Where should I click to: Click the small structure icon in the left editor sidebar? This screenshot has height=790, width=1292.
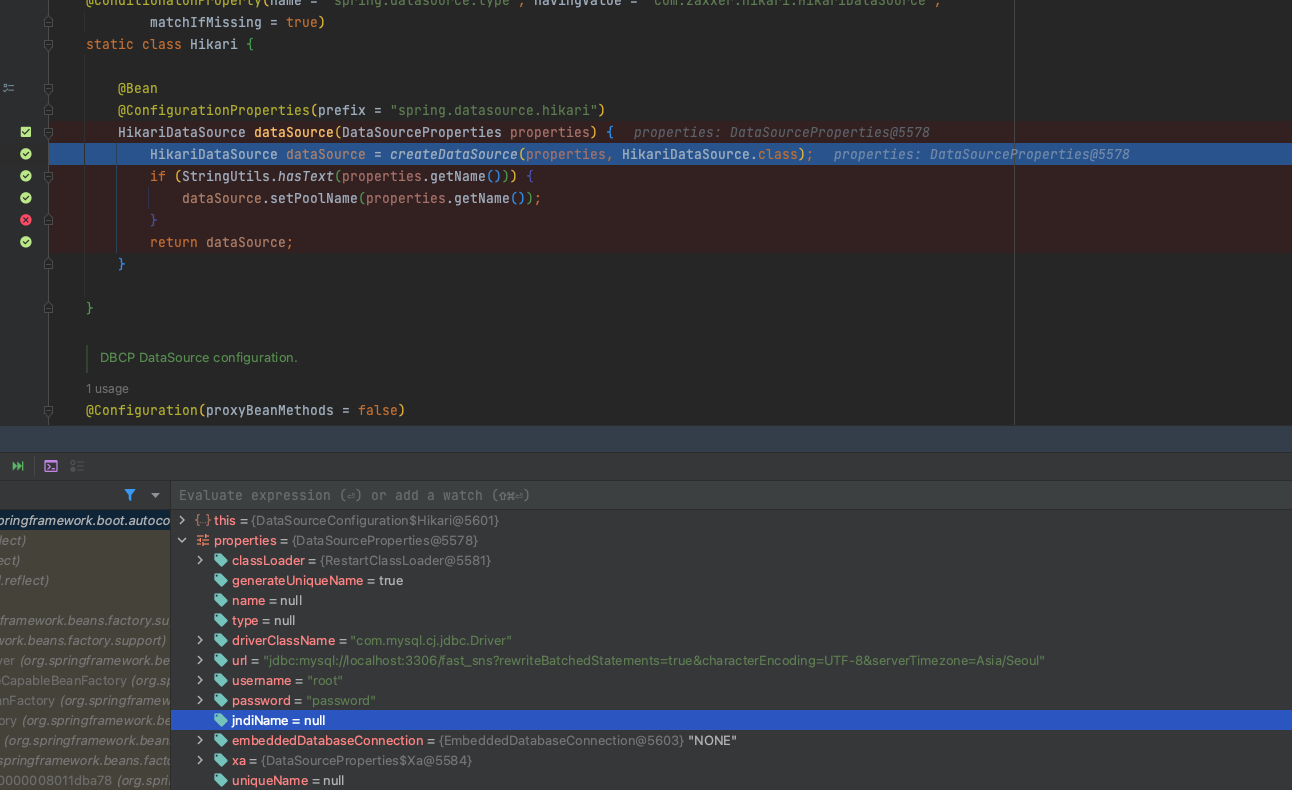coord(9,87)
